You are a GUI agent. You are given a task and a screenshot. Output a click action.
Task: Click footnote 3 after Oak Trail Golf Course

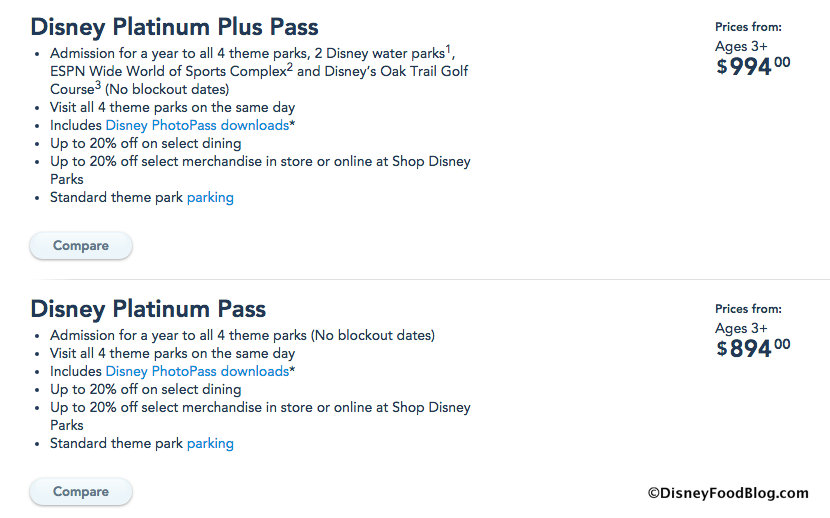[x=98, y=84]
